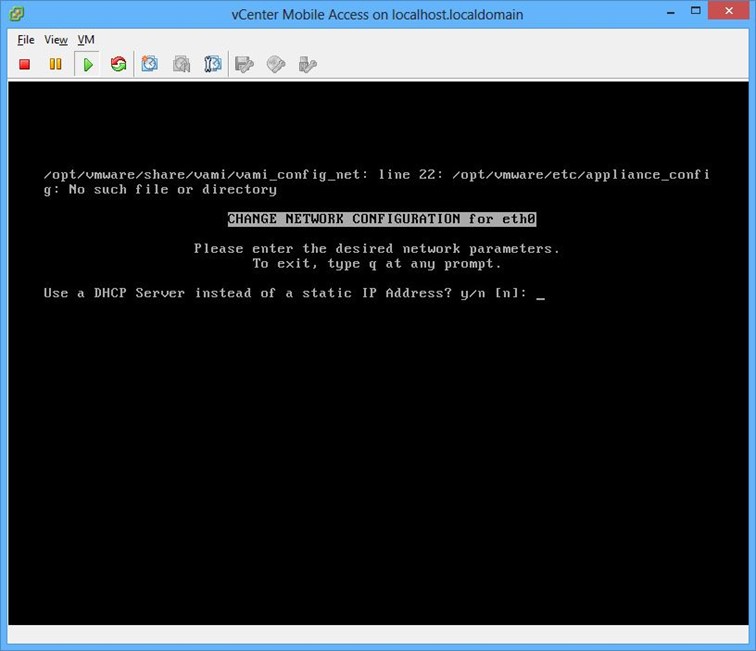Connect USB device using the USB icon

(x=307, y=64)
